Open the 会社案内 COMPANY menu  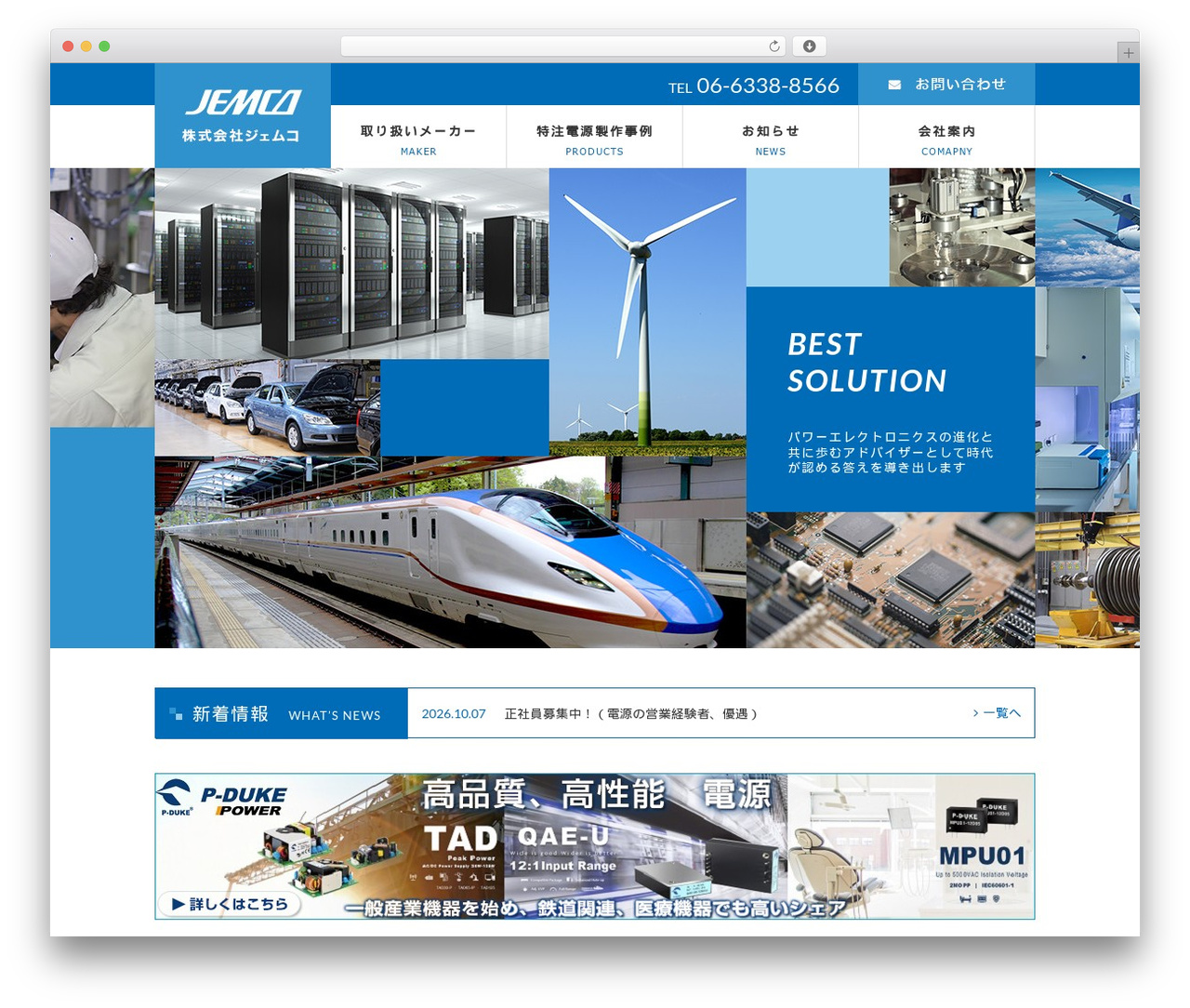(946, 138)
